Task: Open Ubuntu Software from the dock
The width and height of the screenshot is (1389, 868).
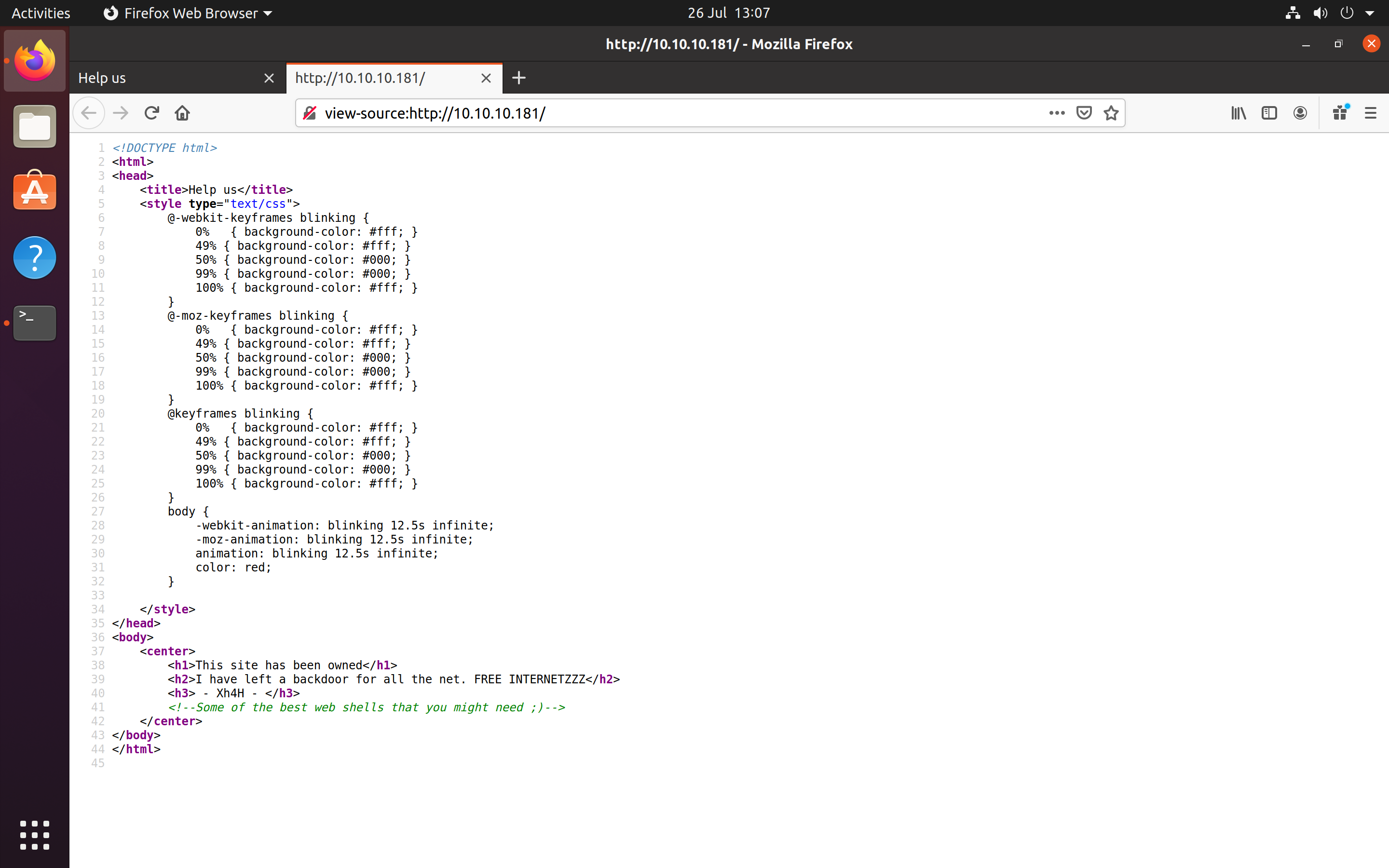Action: click(x=35, y=190)
